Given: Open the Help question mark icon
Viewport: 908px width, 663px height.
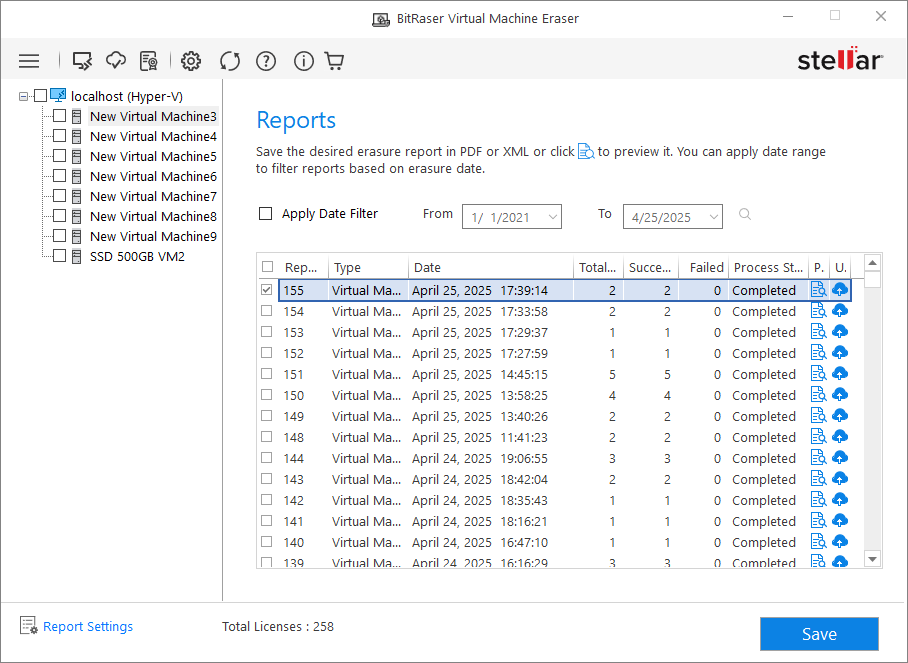Looking at the screenshot, I should tap(266, 61).
